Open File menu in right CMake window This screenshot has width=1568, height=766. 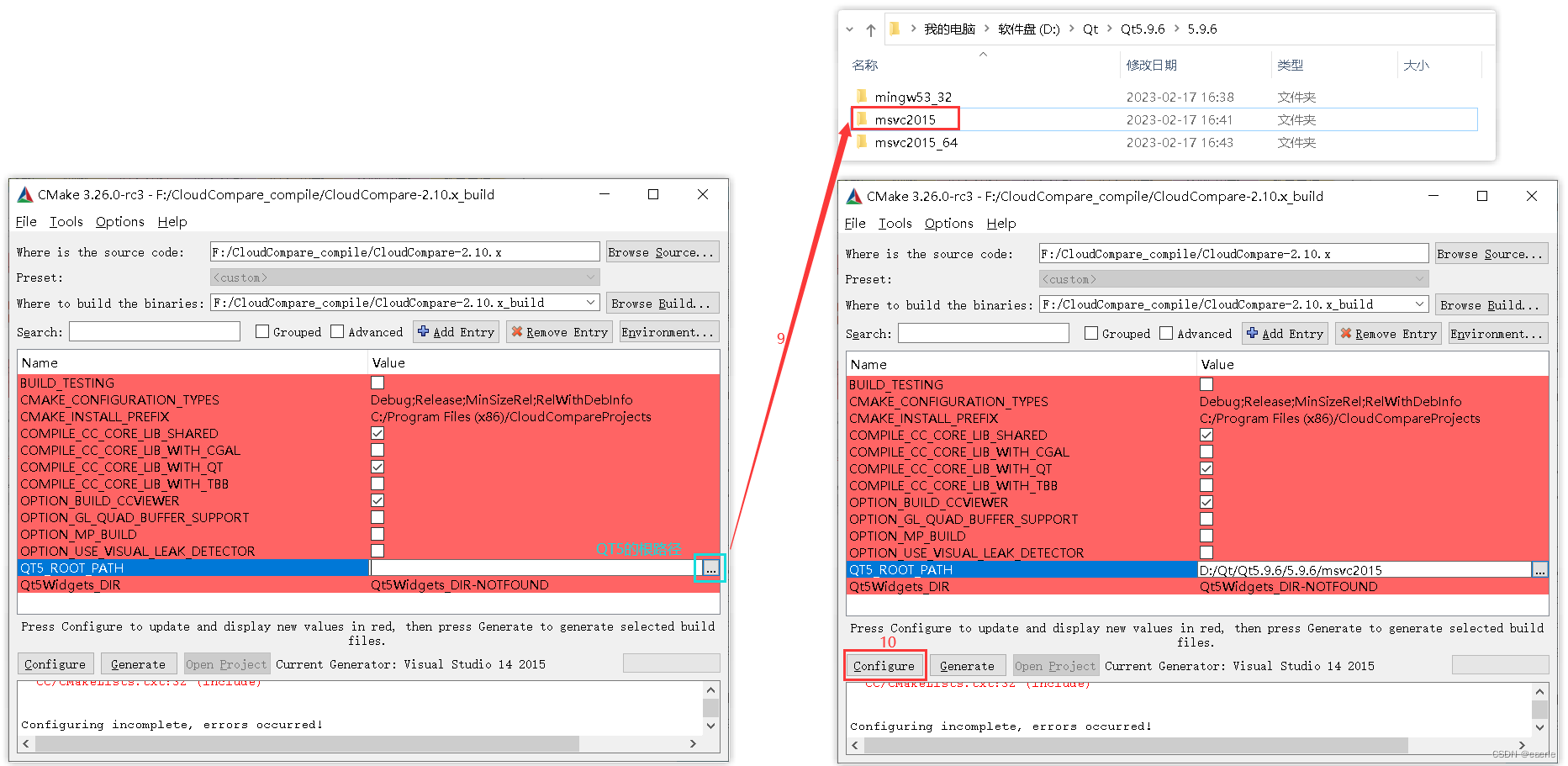tap(855, 224)
